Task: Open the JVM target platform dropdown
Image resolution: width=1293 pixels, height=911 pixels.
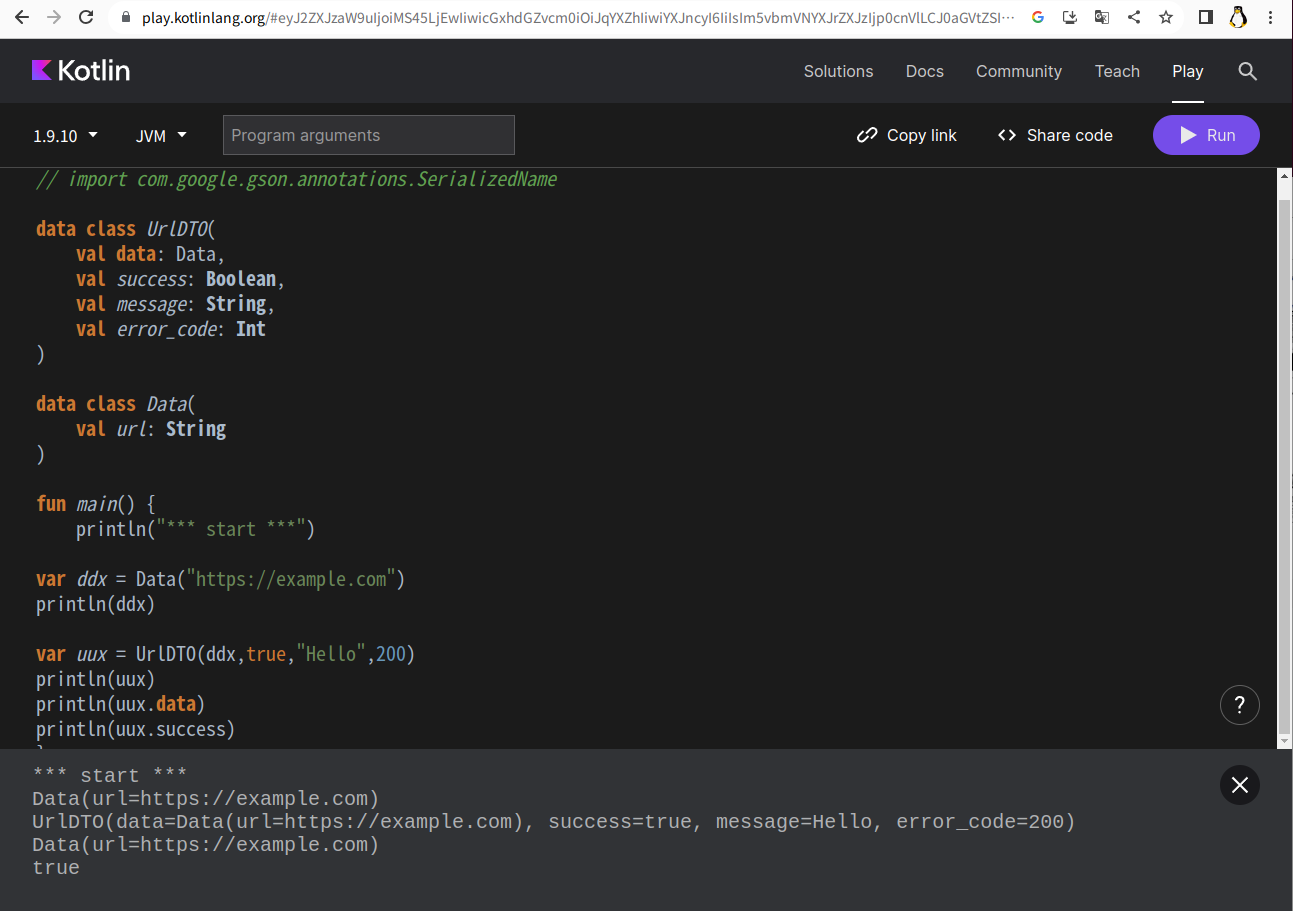Action: click(161, 135)
